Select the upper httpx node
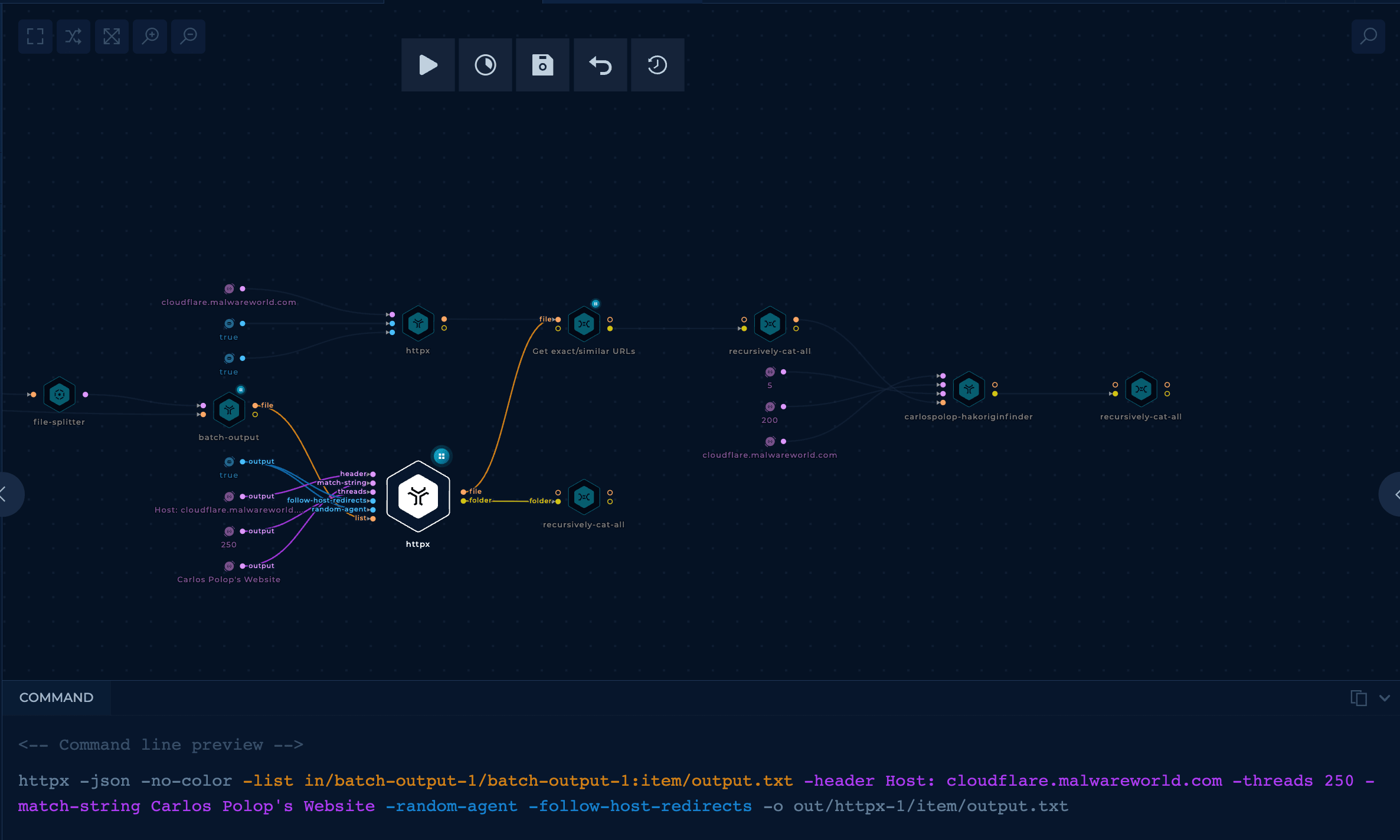 click(x=418, y=323)
